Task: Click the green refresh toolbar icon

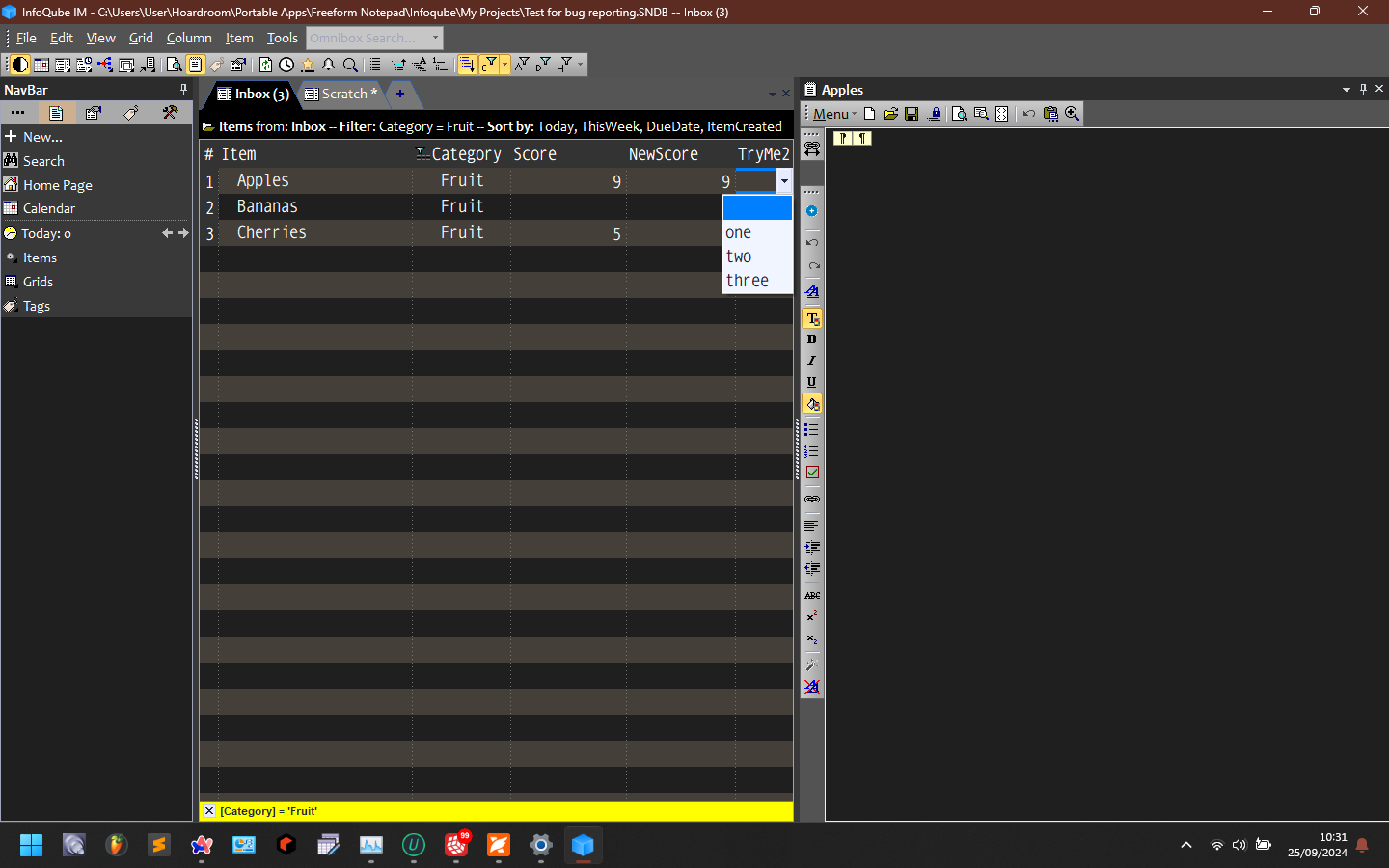Action: tap(265, 65)
